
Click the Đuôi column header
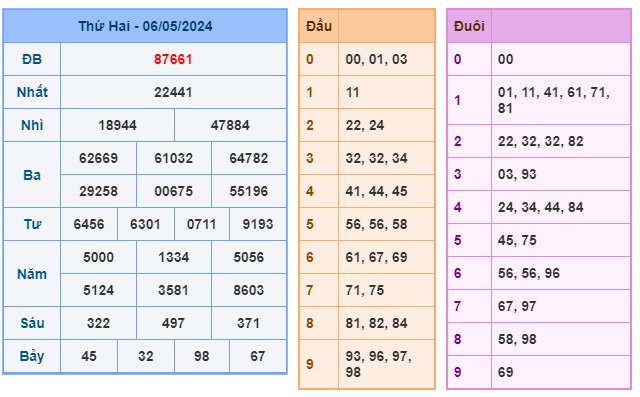[469, 26]
